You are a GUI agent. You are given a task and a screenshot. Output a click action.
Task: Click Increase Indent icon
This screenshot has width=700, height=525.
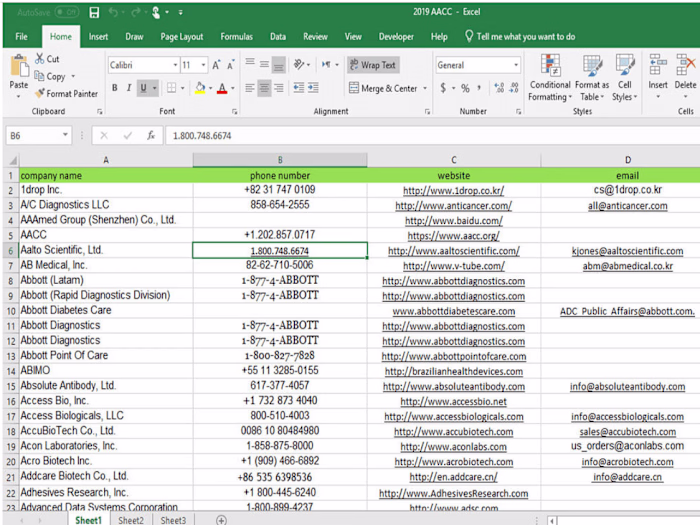(313, 88)
